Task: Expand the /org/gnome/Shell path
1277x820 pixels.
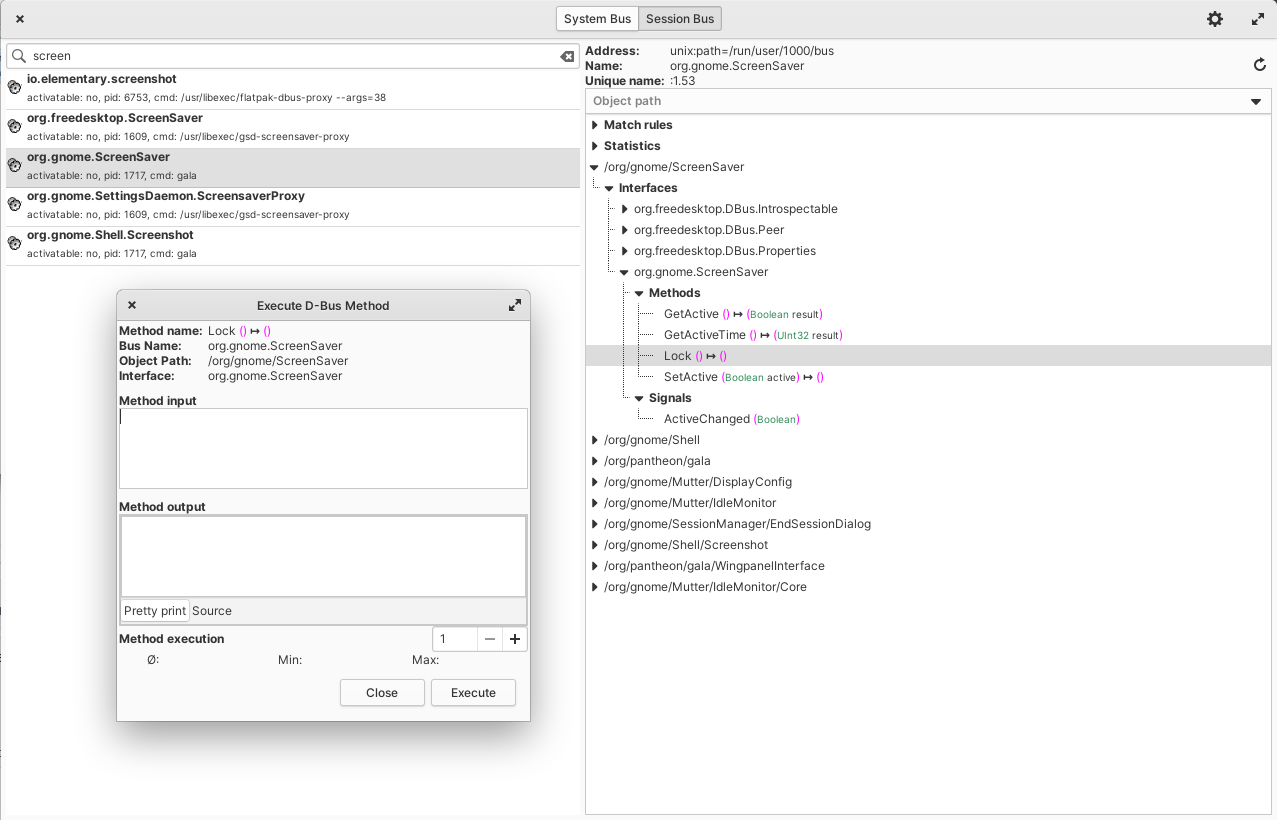Action: pyautogui.click(x=595, y=440)
